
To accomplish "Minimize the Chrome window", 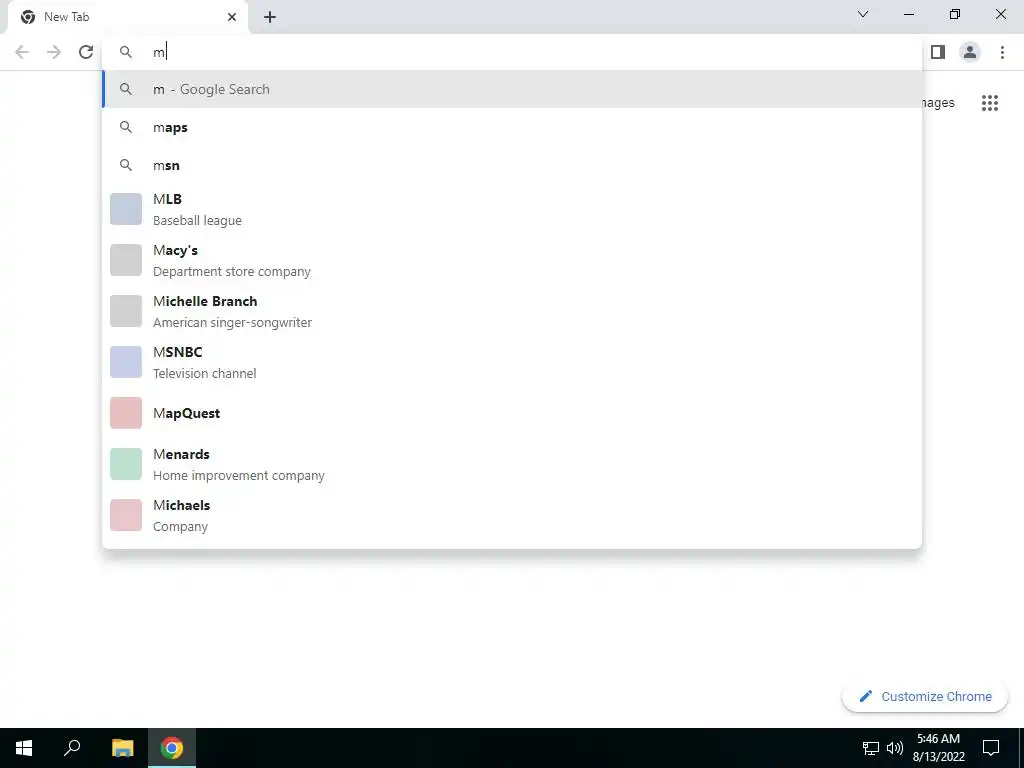I will tap(909, 14).
